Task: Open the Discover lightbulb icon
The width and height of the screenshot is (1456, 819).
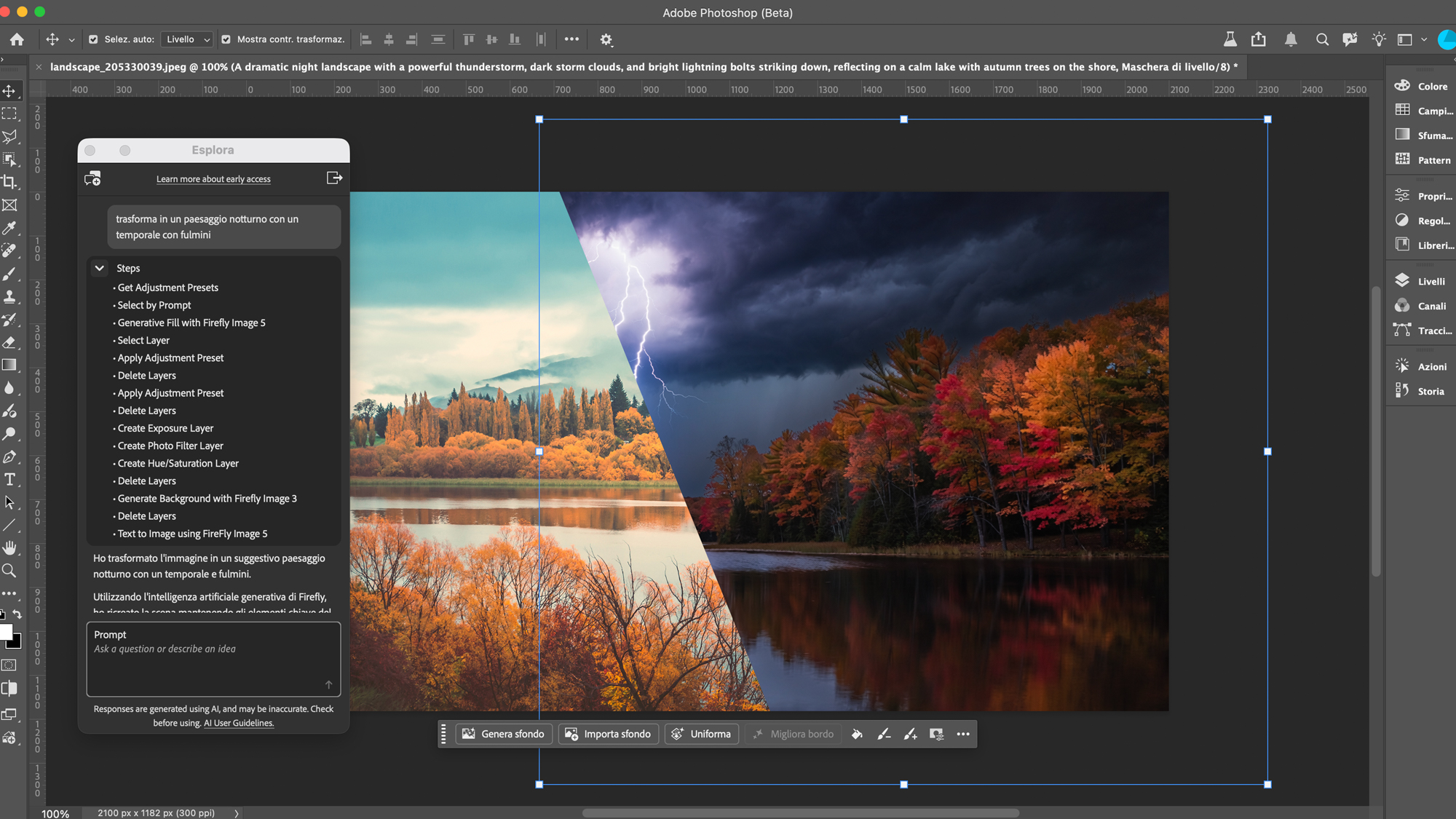Action: pyautogui.click(x=1379, y=39)
